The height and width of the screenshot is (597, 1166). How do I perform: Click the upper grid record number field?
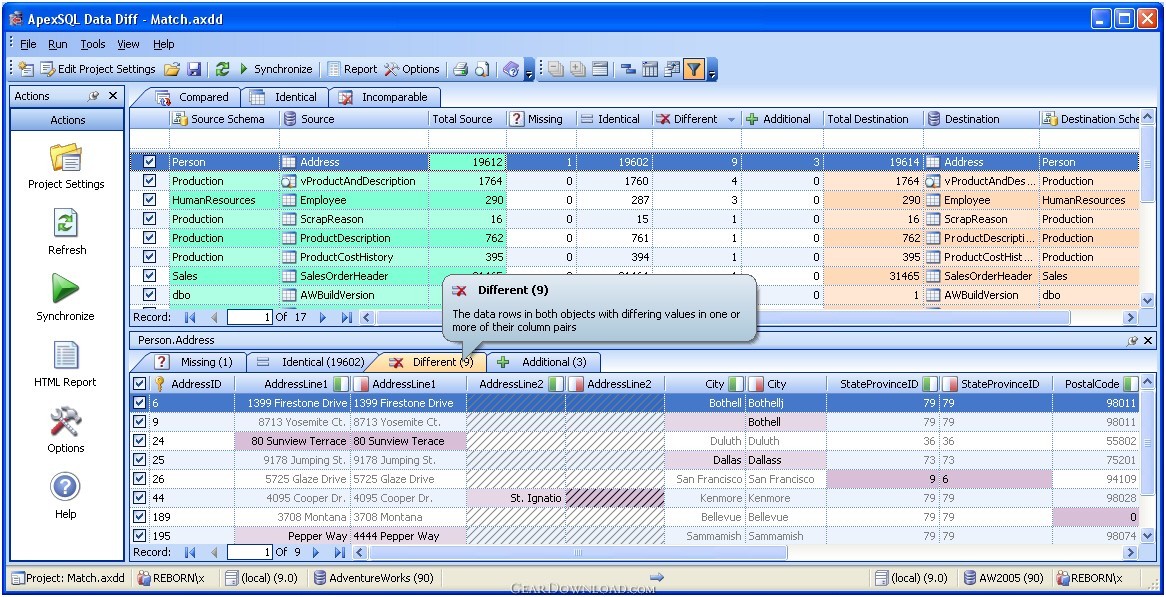[250, 317]
